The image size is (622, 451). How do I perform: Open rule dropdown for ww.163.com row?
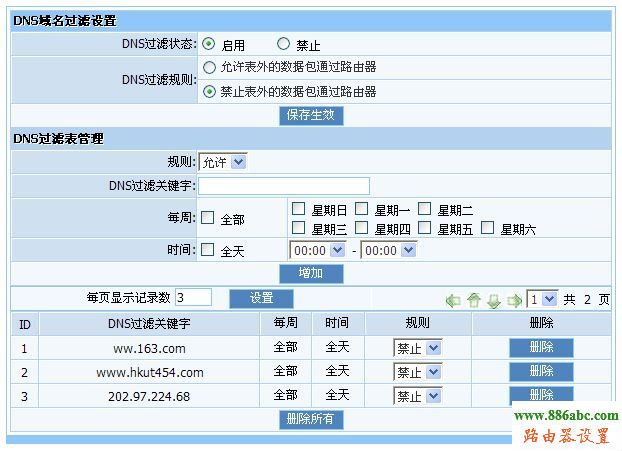click(417, 349)
